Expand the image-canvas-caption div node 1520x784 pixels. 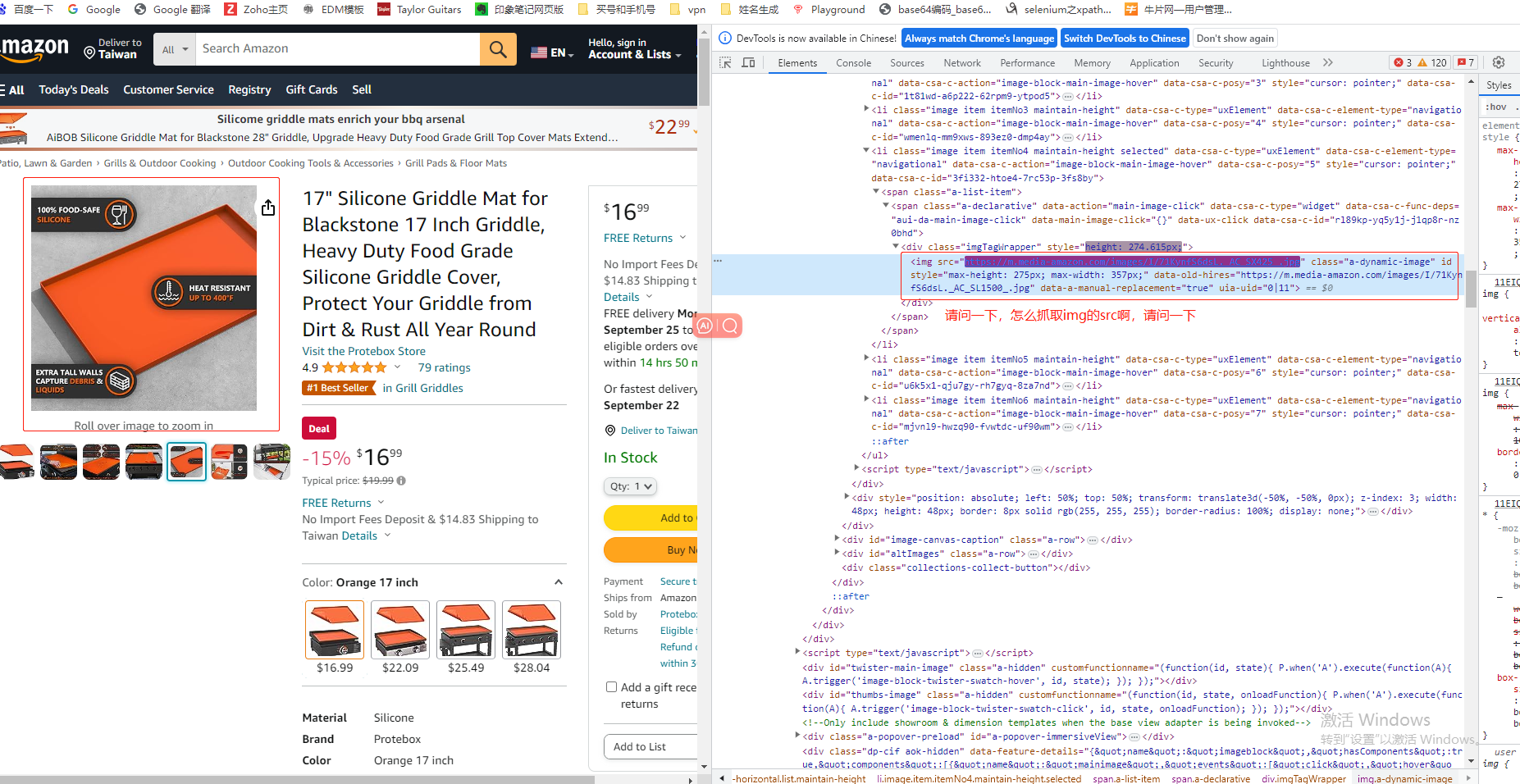click(x=837, y=540)
